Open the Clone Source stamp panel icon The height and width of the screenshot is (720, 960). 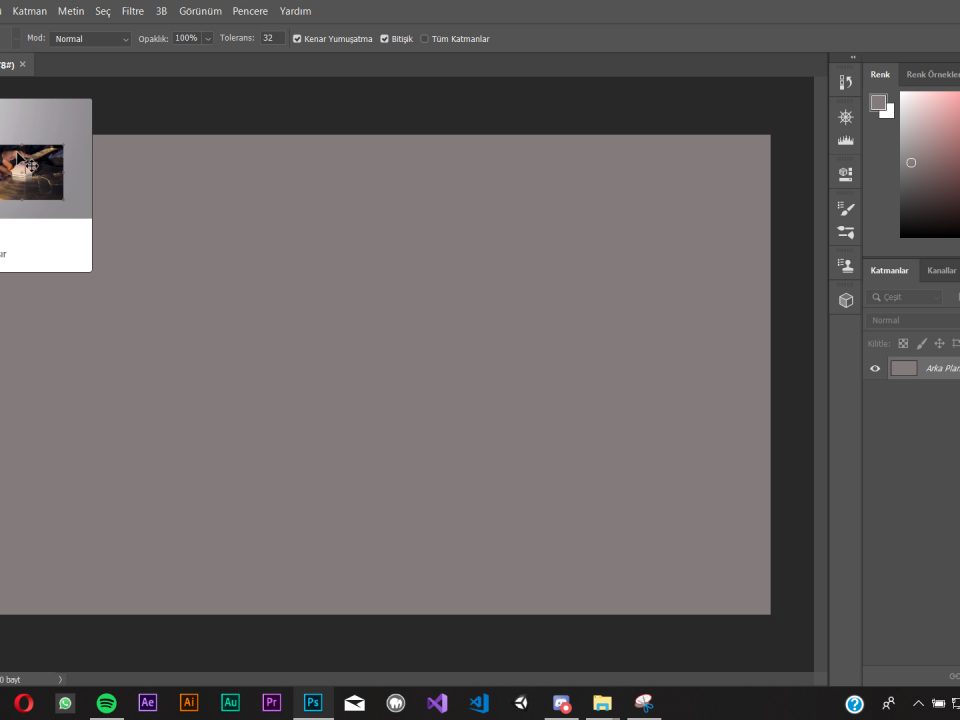(x=846, y=265)
